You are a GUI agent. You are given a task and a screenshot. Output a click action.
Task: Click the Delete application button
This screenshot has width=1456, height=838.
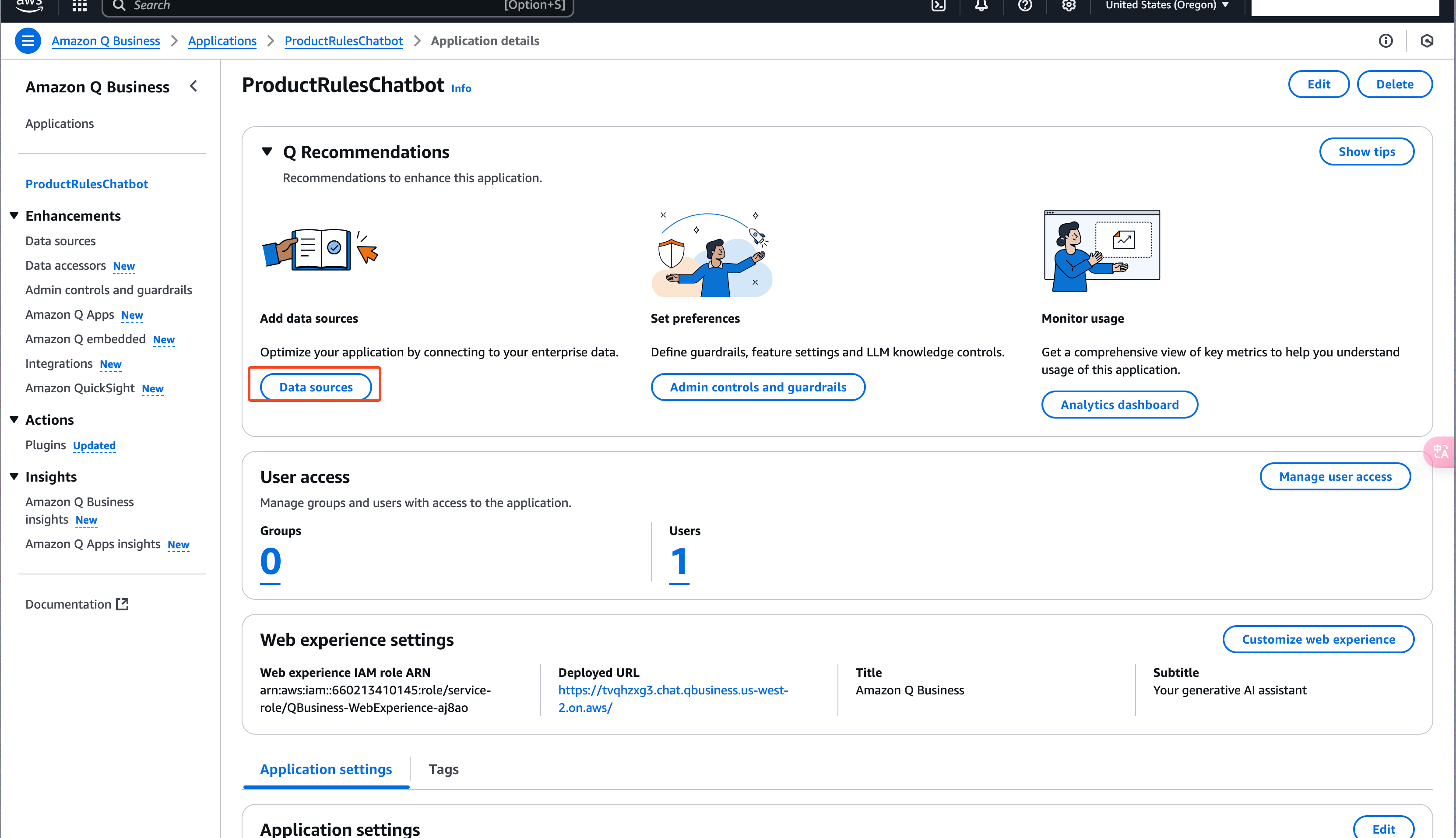1394,85
